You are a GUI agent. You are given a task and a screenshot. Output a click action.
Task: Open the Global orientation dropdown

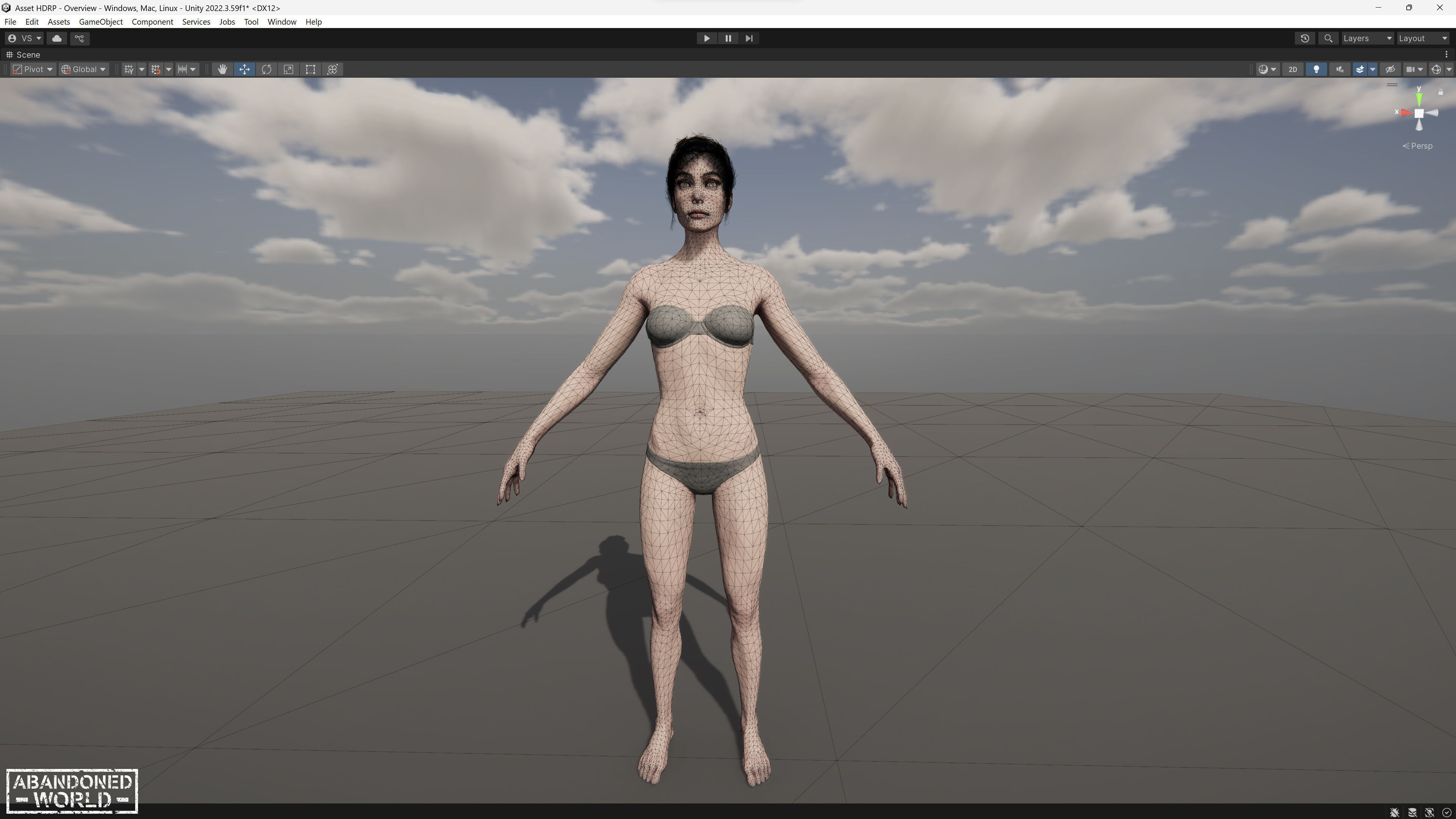point(84,69)
